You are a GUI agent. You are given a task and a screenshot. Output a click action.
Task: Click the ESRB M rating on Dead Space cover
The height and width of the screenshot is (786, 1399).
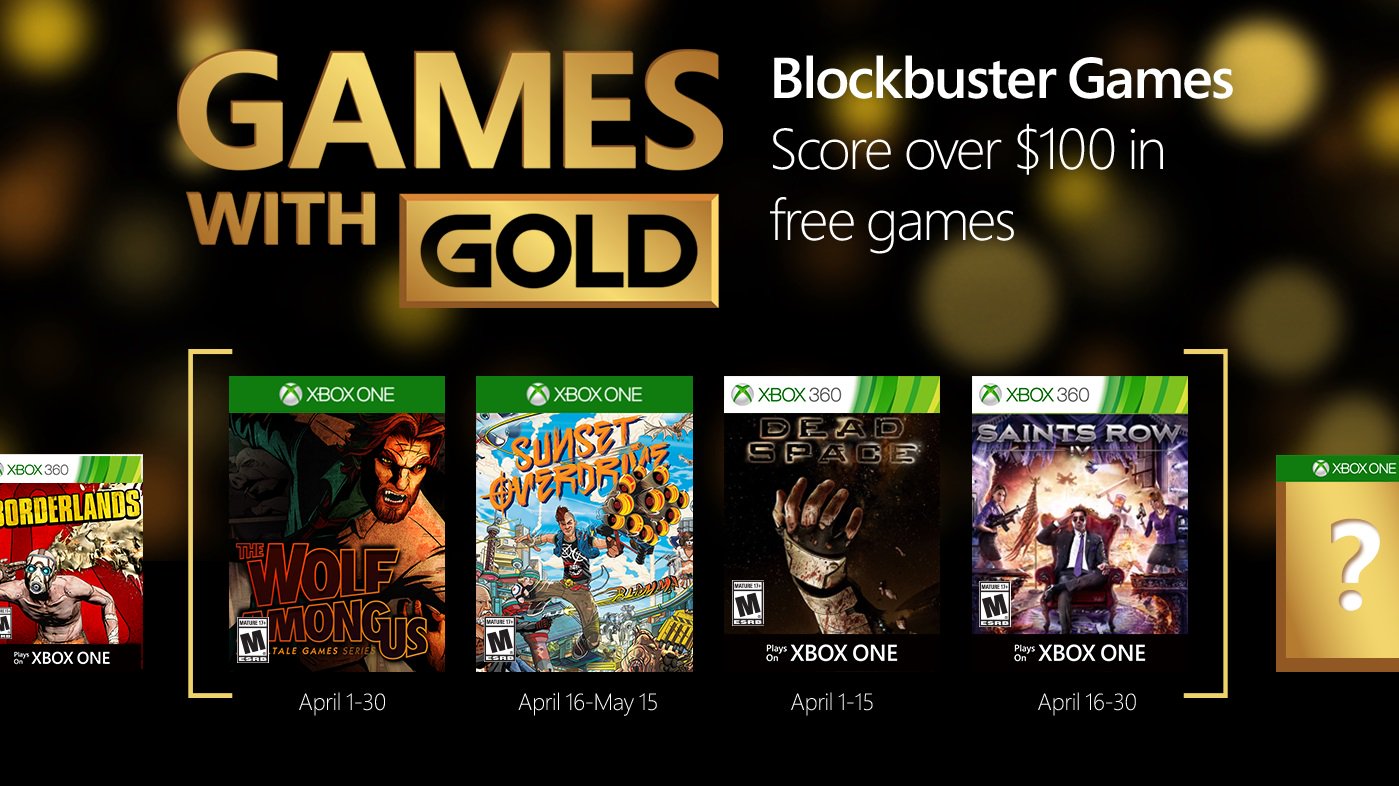click(747, 603)
